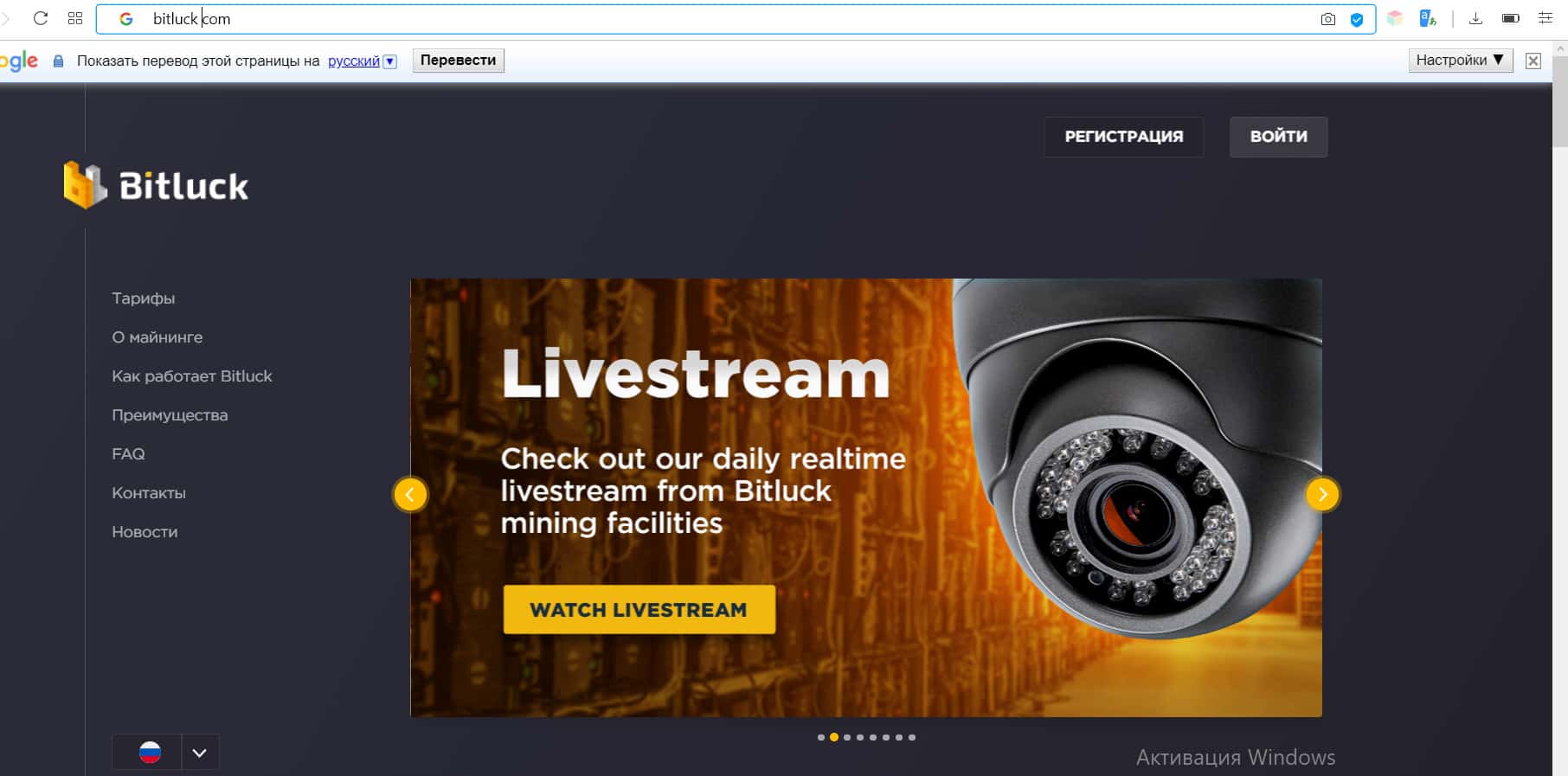This screenshot has height=776, width=1568.
Task: Select the sixth carousel dot
Action: tap(886, 738)
